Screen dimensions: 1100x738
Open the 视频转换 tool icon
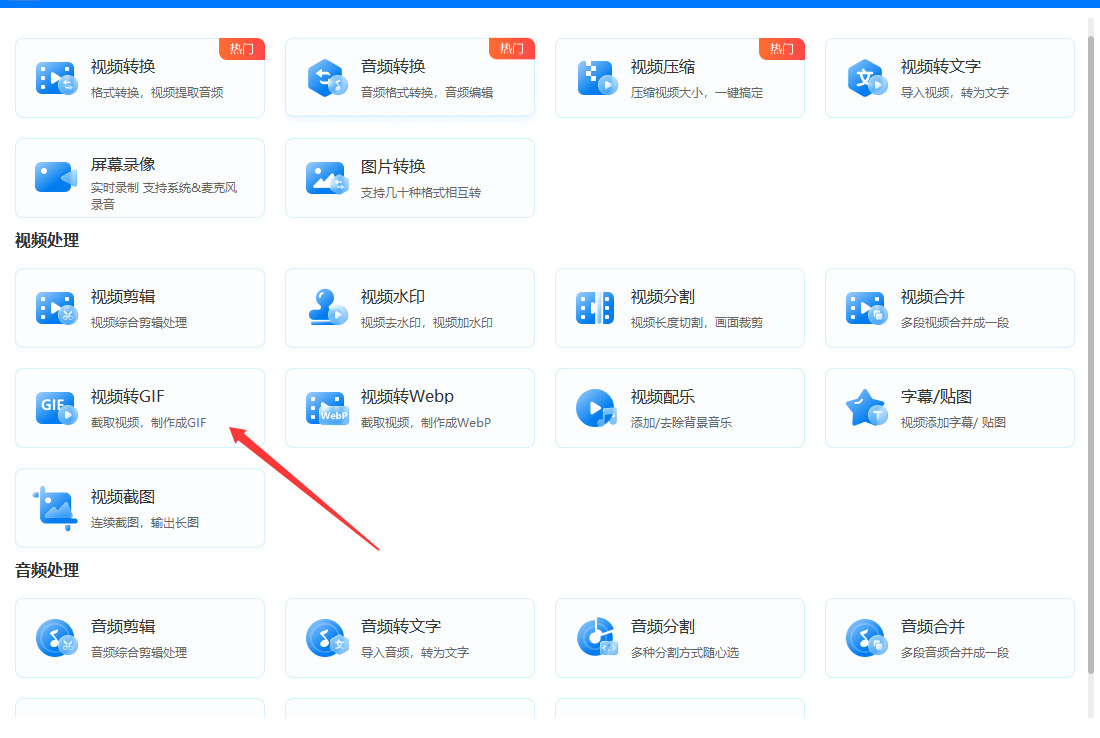click(x=56, y=79)
